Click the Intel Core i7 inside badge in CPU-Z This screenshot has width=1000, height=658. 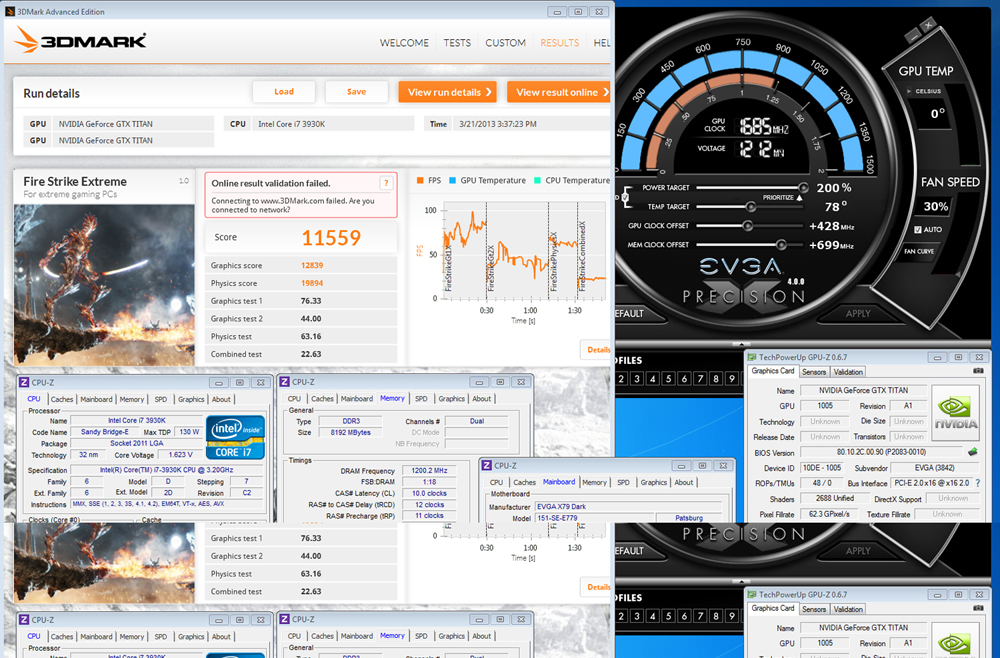pos(235,437)
